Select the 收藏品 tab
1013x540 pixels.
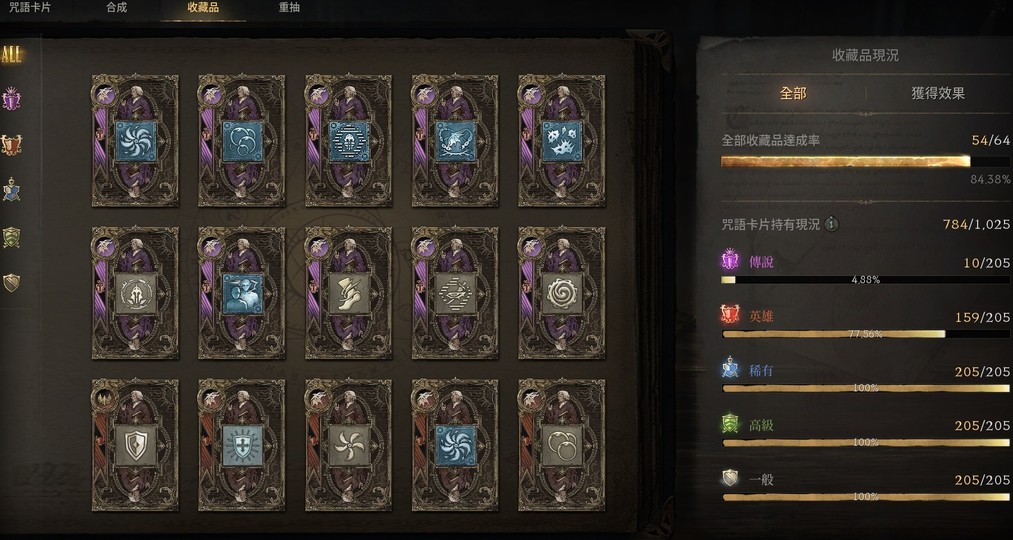(x=203, y=8)
